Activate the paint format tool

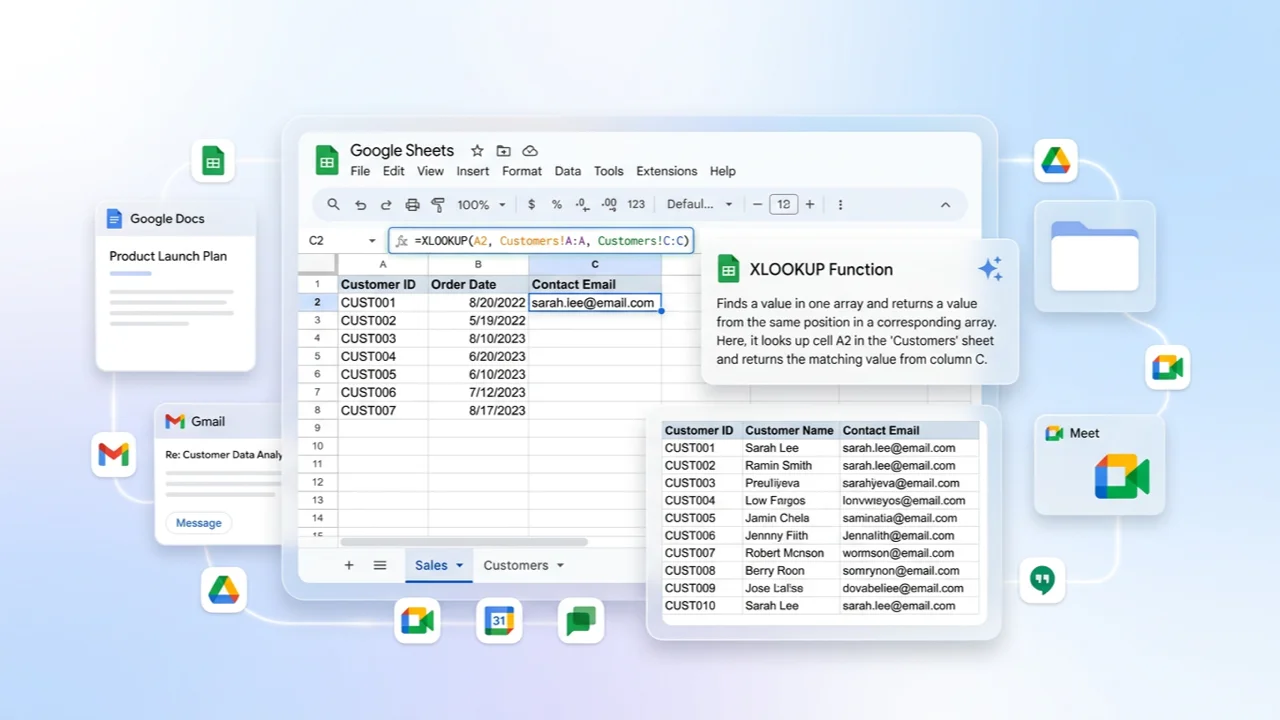click(437, 204)
